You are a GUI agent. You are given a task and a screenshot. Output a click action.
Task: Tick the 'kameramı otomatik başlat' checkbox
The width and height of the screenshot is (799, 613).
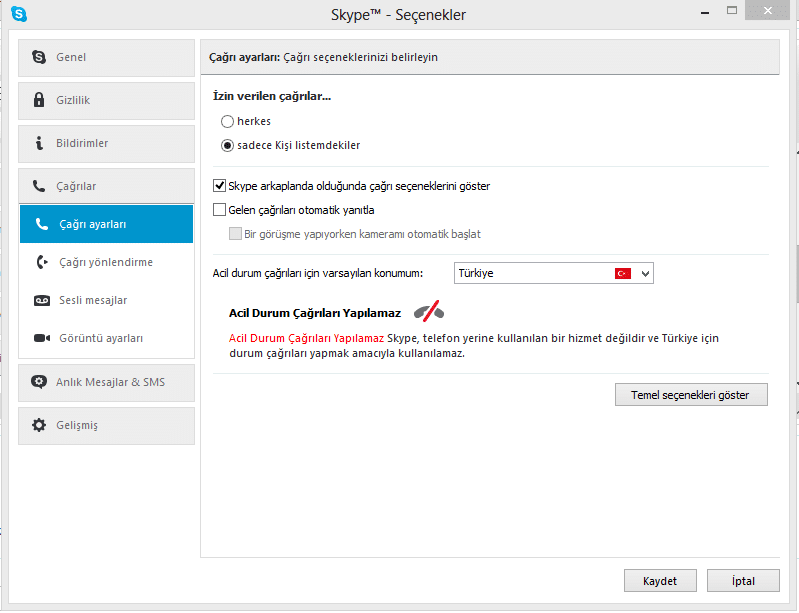point(235,233)
